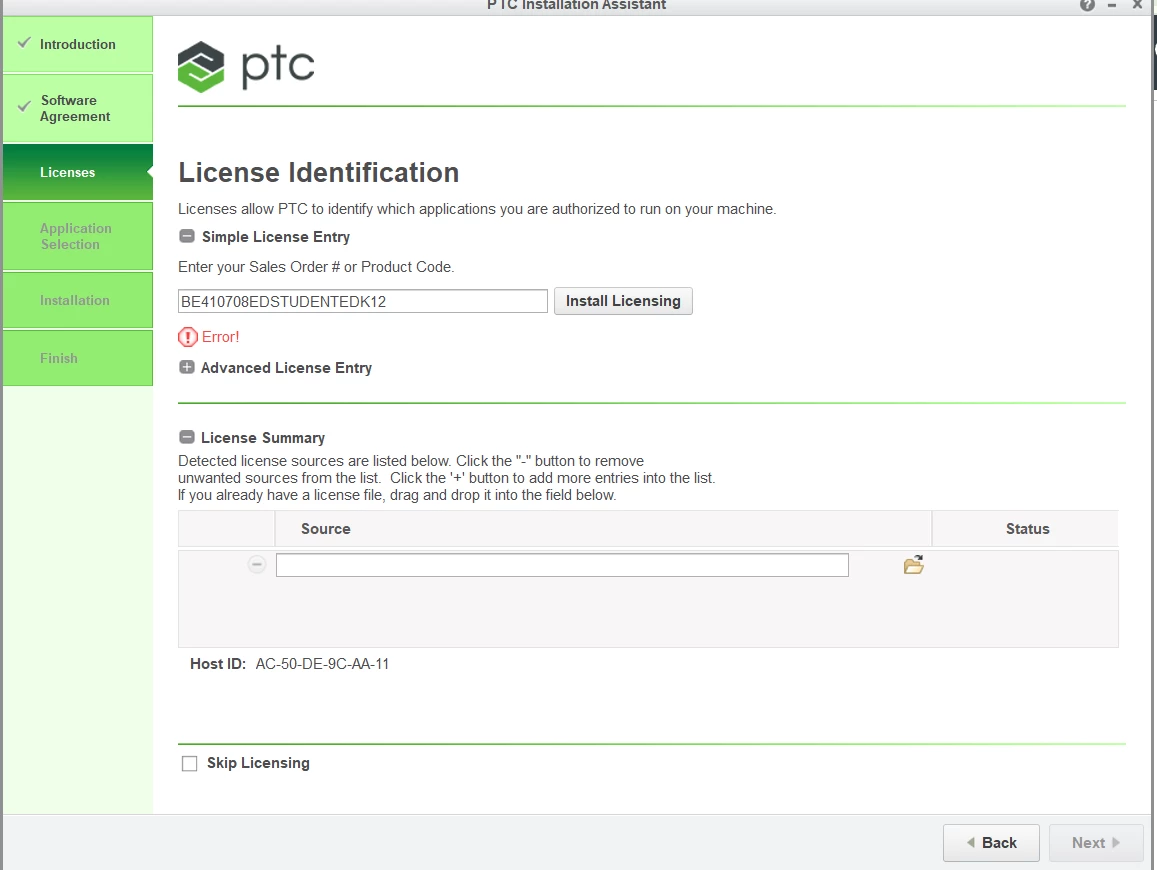Tick the Skip Licensing checkbox
Viewport: 1157px width, 870px height.
tap(190, 764)
